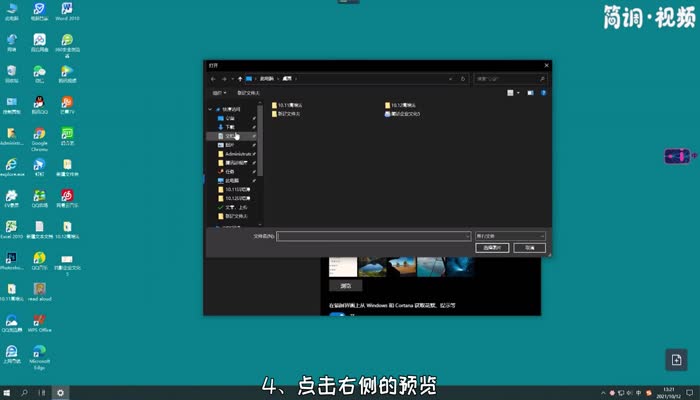Click into the file name input field
The width and height of the screenshot is (700, 400).
[373, 236]
